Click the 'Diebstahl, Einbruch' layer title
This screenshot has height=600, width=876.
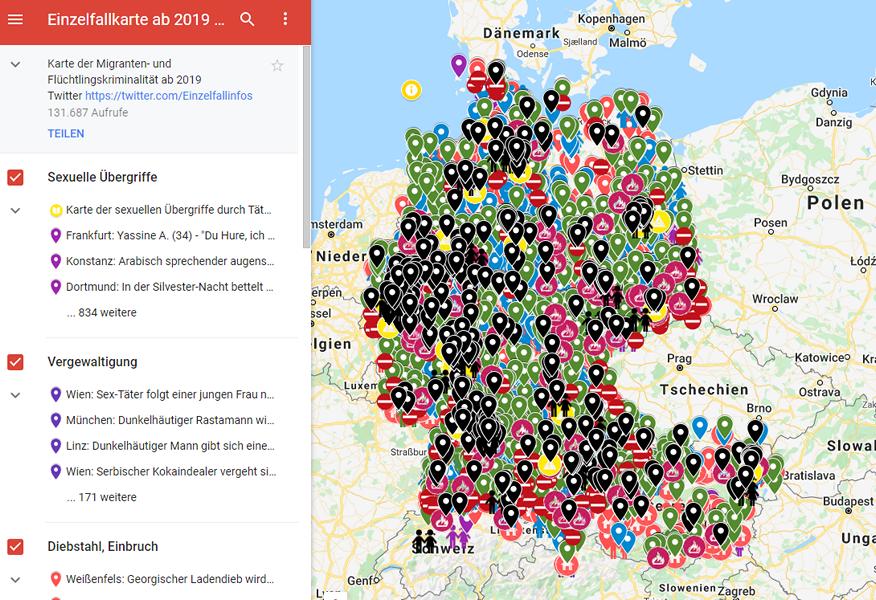(103, 547)
